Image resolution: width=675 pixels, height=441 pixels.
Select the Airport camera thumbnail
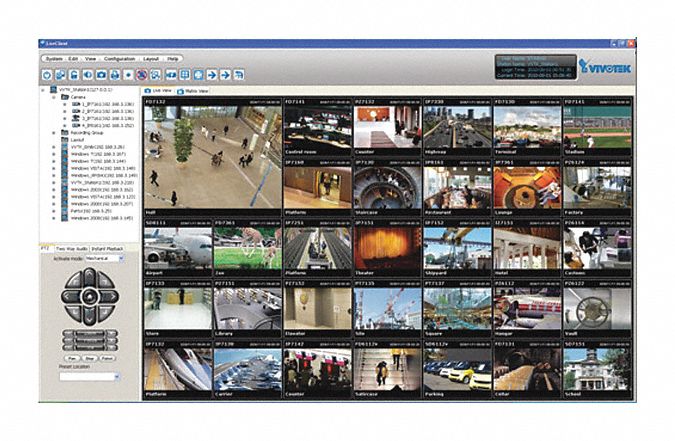(177, 251)
